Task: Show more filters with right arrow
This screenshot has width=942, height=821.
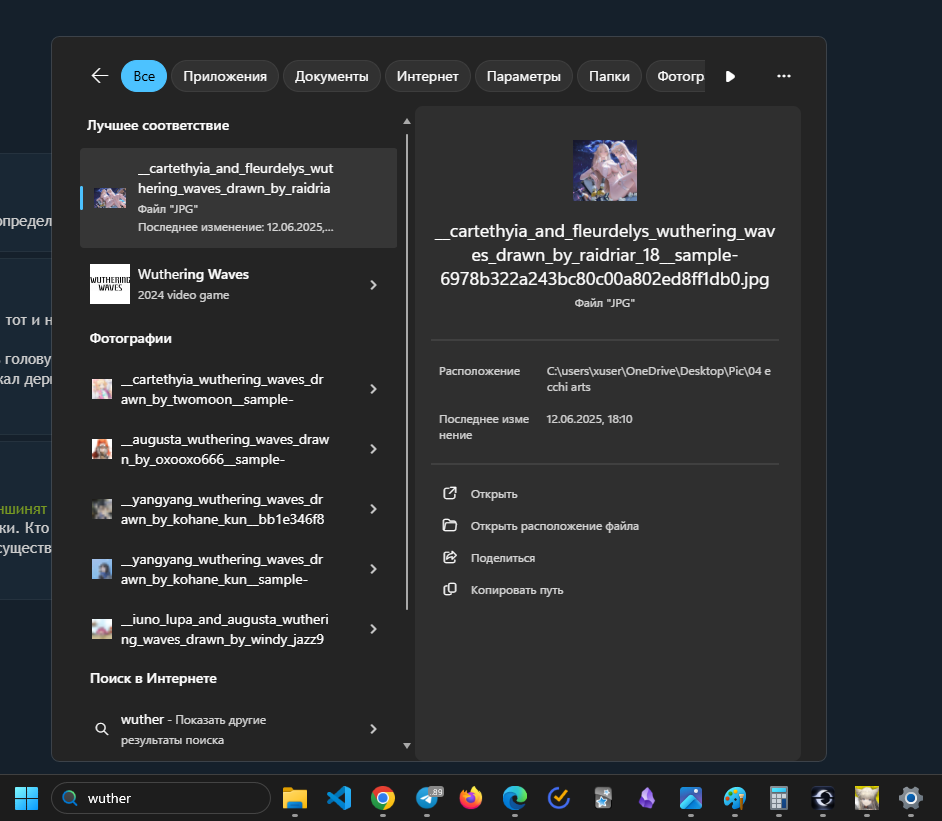Action: coord(730,76)
